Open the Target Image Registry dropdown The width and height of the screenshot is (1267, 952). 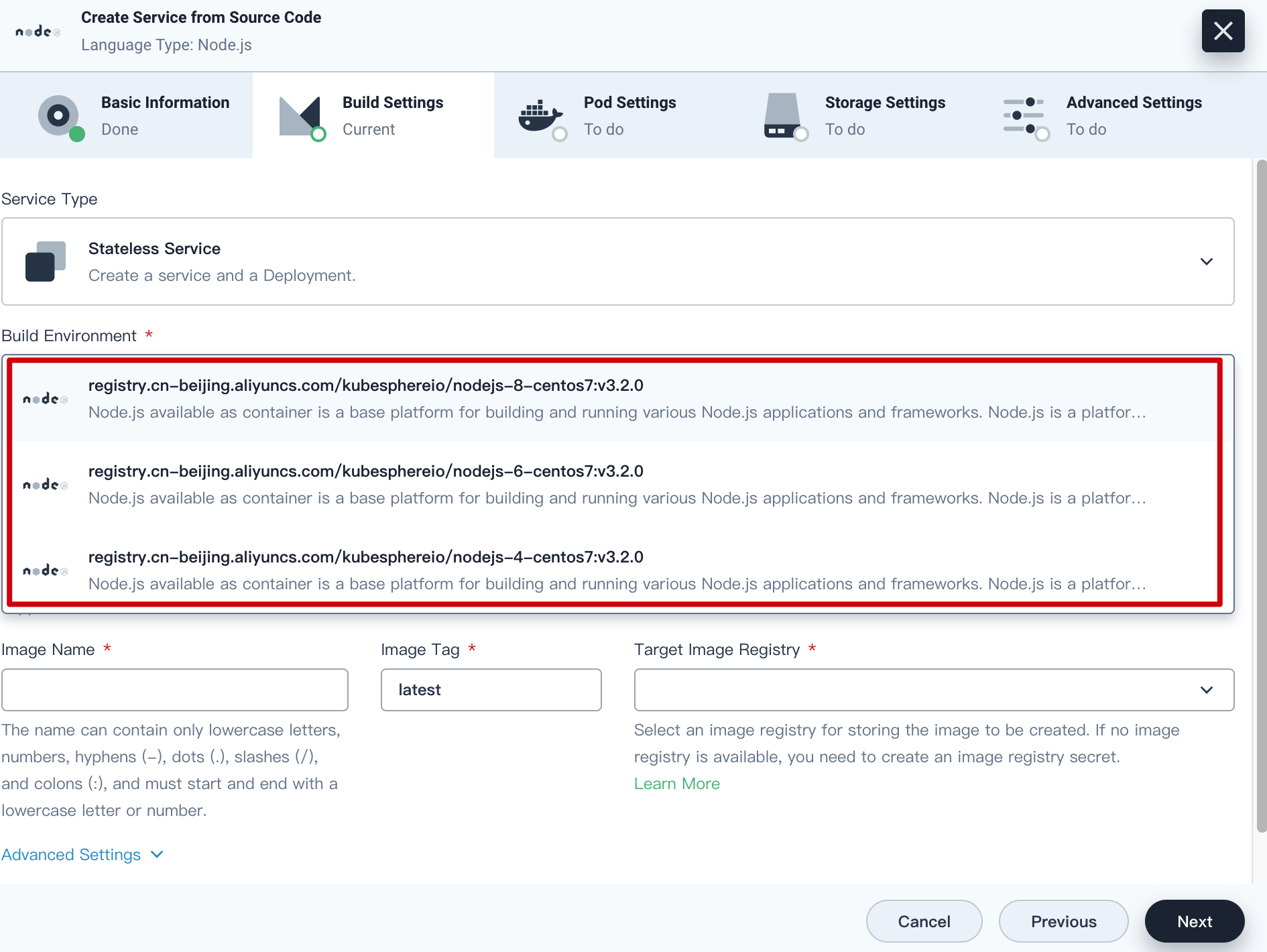pos(934,690)
